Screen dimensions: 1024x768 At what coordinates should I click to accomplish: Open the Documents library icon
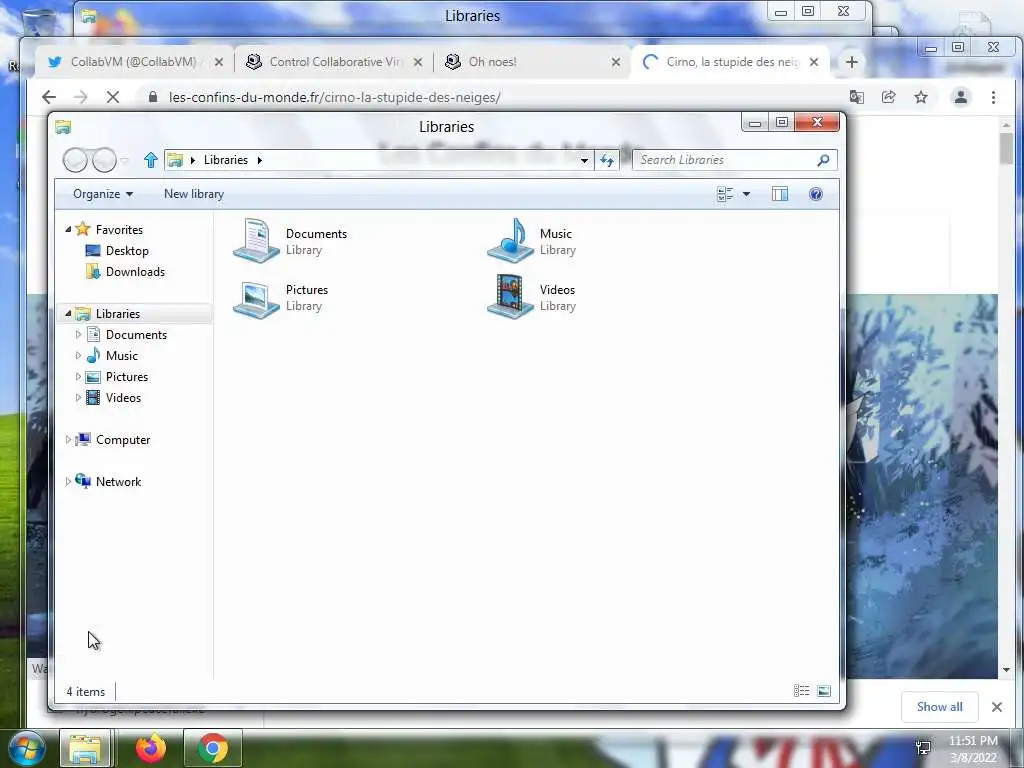[x=256, y=241]
